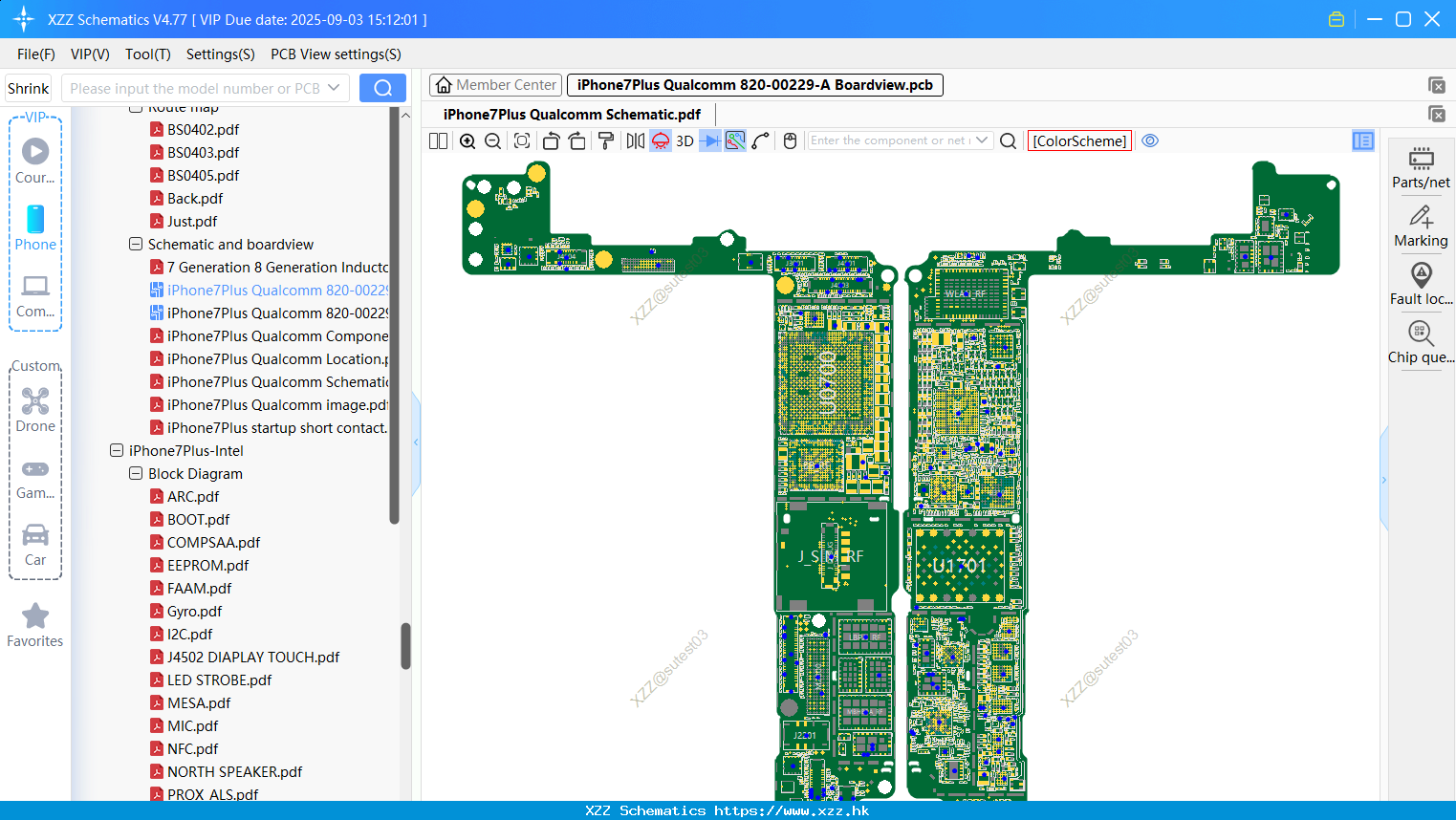Open iPhone7Plus Qualcomm image.pdf
This screenshot has width=1456, height=820.
click(x=270, y=404)
